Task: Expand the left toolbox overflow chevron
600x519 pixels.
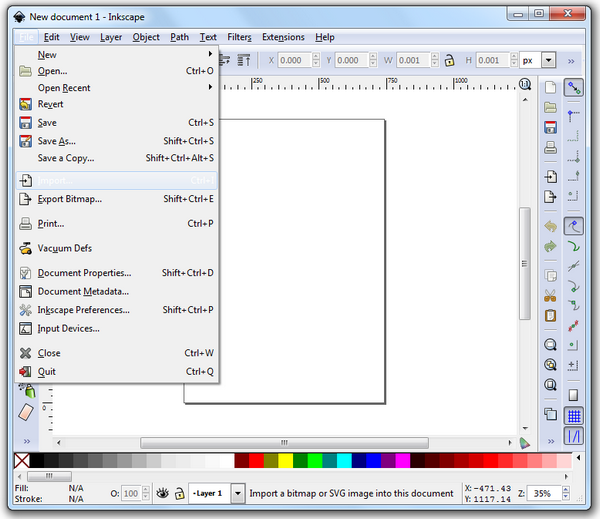Action: pyautogui.click(x=27, y=441)
